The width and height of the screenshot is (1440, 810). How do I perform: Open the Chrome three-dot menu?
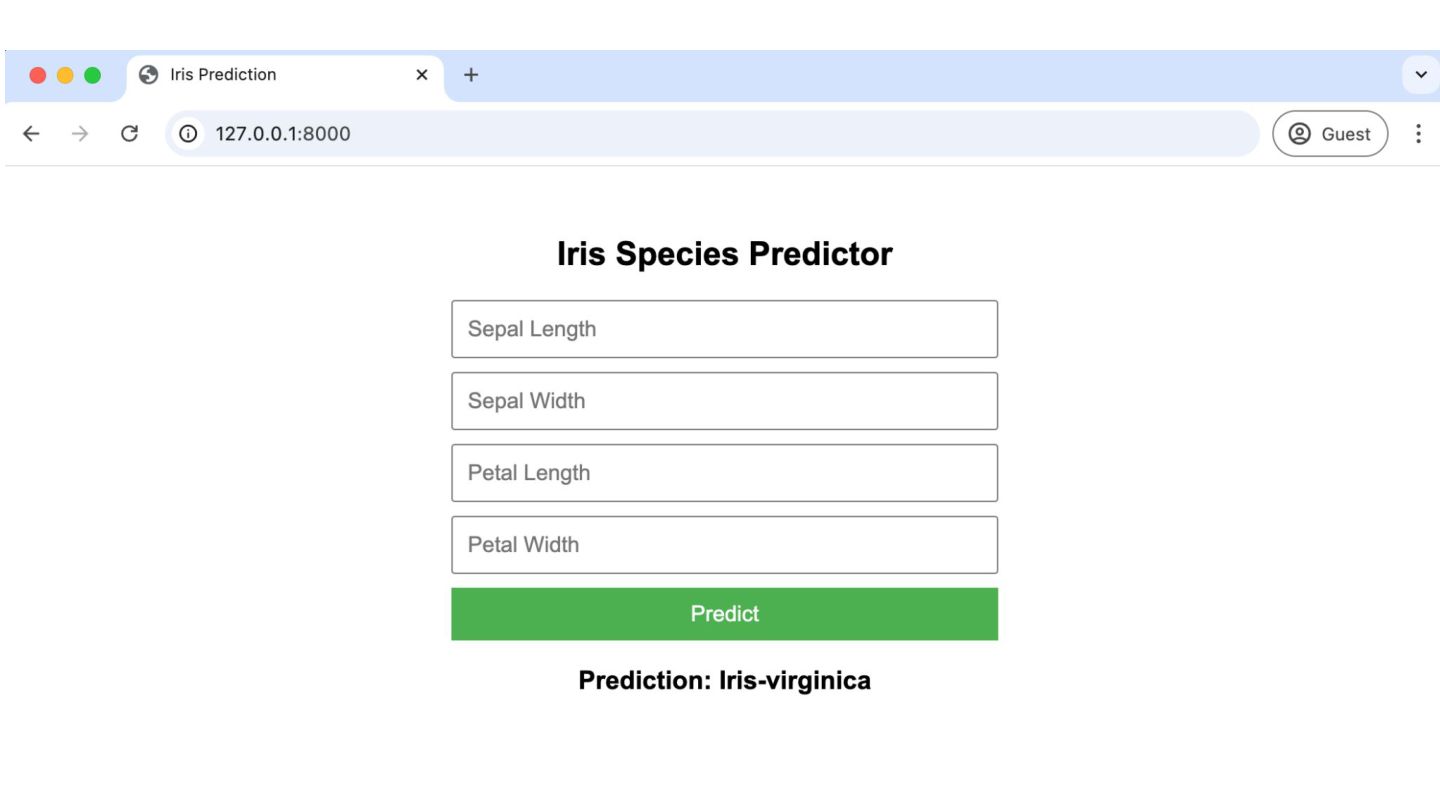pyautogui.click(x=1417, y=134)
